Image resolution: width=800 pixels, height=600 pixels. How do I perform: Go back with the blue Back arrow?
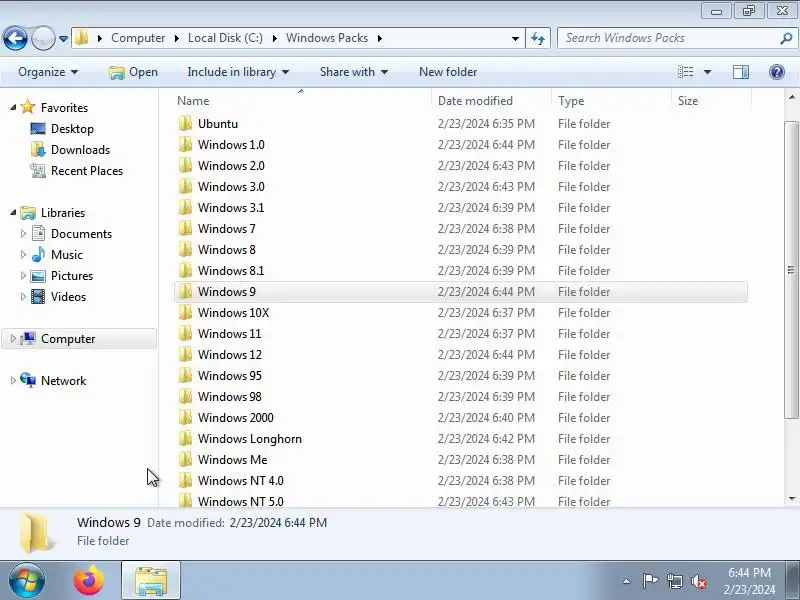(15, 38)
